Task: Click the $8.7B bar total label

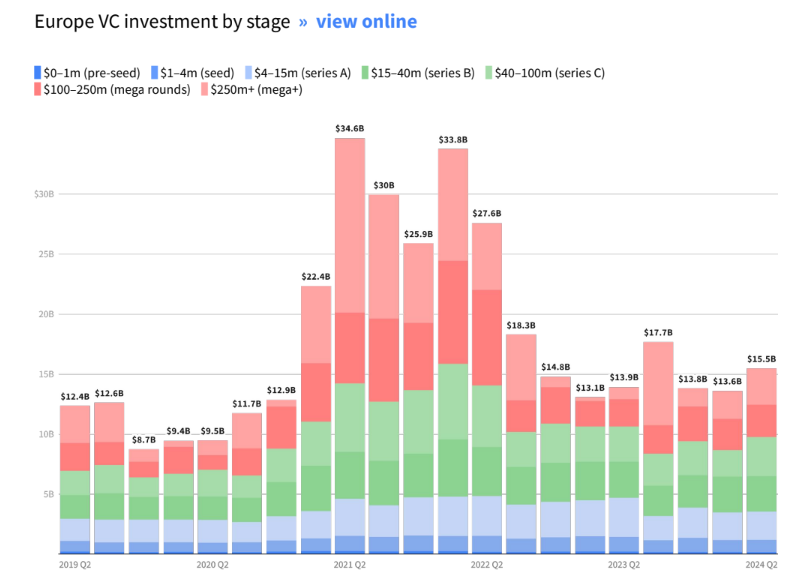Action: [x=143, y=440]
